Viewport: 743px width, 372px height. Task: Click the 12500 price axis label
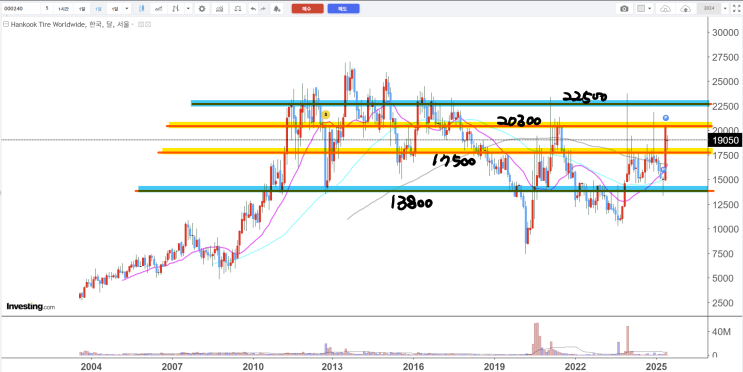point(726,204)
